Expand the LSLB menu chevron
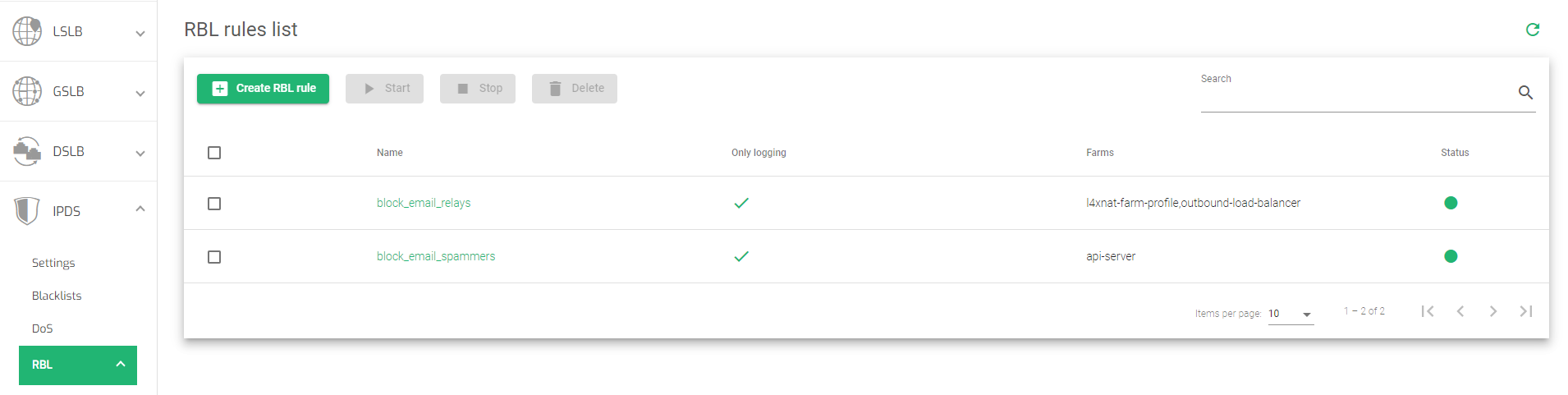The height and width of the screenshot is (395, 1568). [x=140, y=34]
